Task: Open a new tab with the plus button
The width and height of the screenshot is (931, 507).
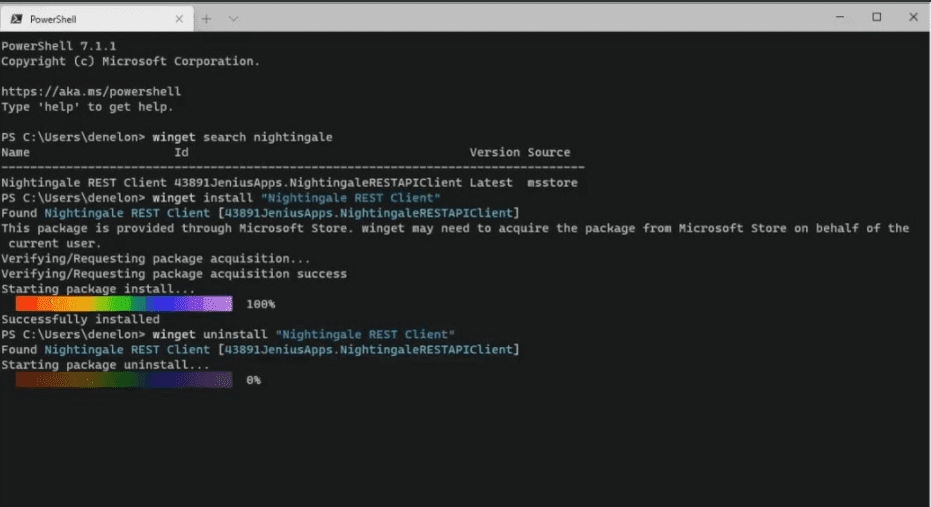Action: coord(207,18)
